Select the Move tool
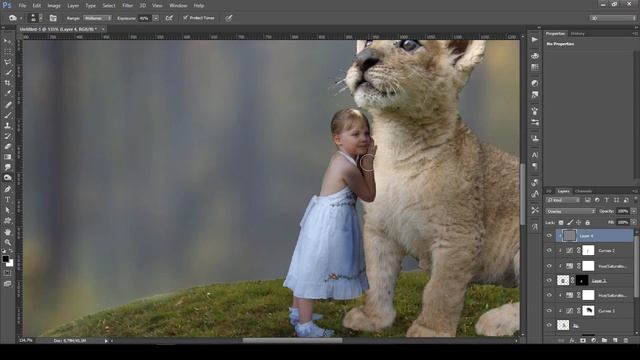Viewport: 640px width, 360px height. pos(7,41)
